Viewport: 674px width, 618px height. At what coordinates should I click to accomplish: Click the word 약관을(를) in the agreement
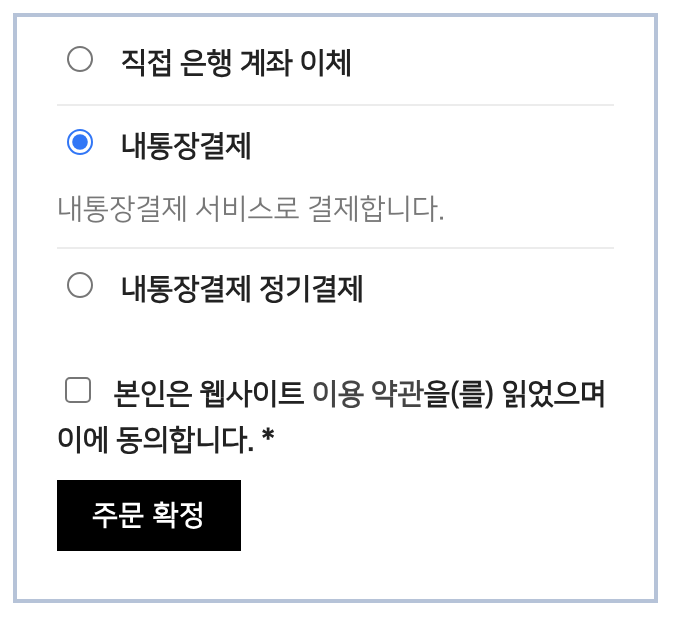(x=432, y=394)
